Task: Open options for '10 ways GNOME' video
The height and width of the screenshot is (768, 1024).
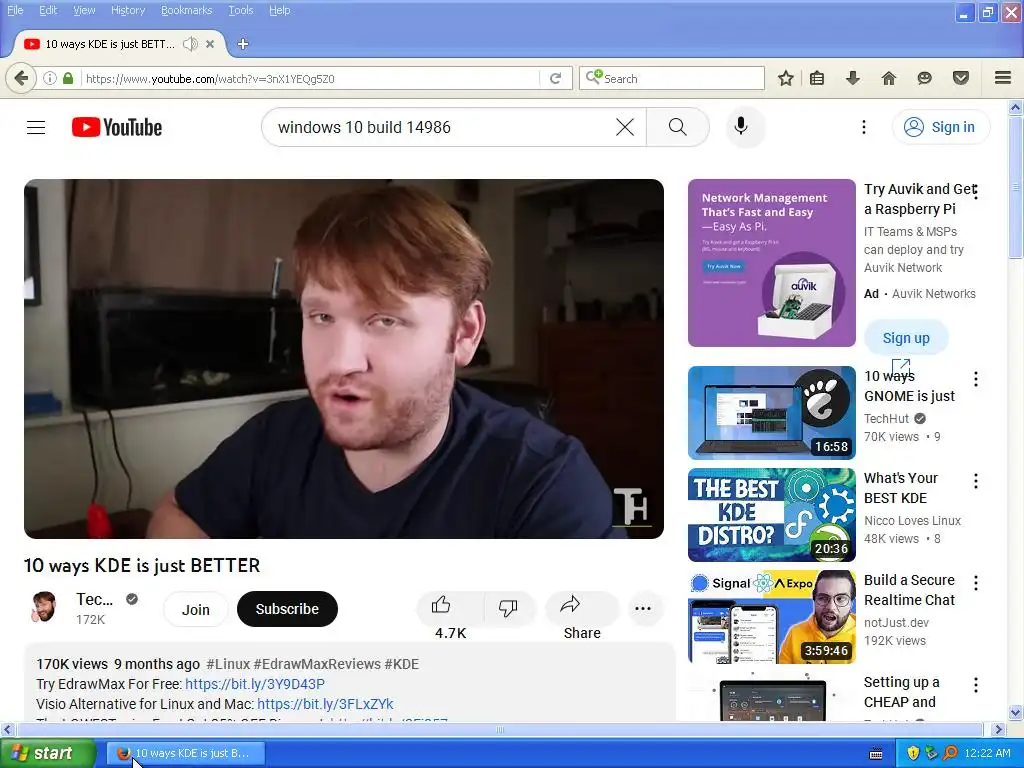Action: tap(976, 379)
